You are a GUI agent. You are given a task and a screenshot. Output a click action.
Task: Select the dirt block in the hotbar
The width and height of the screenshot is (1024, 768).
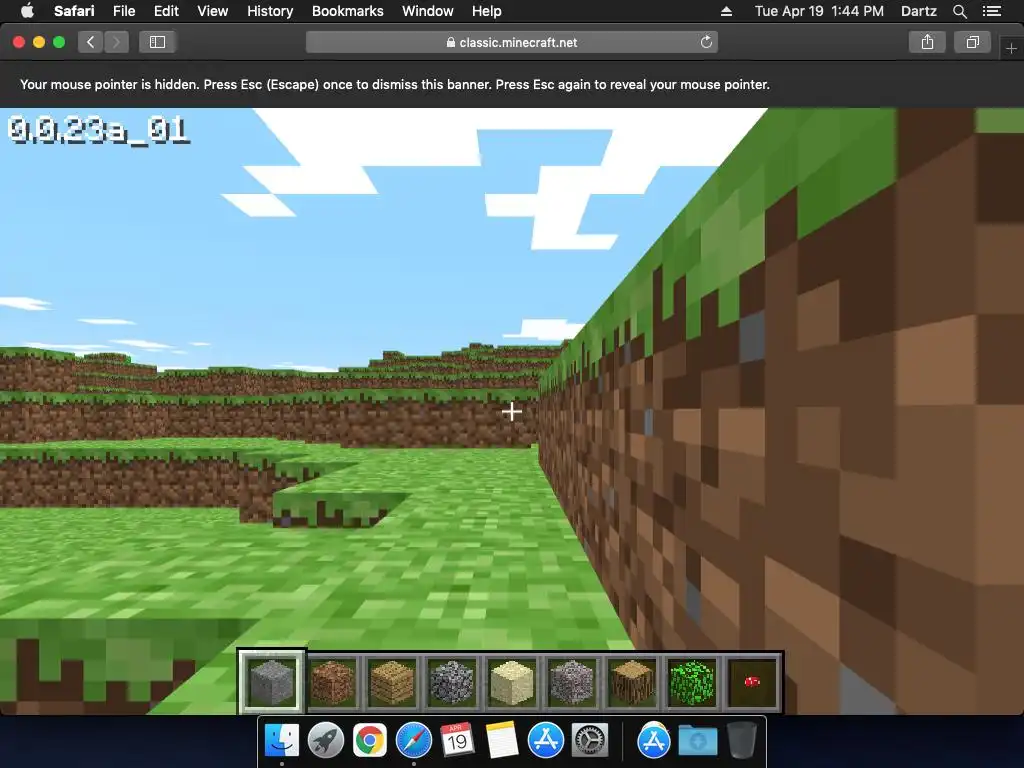332,682
